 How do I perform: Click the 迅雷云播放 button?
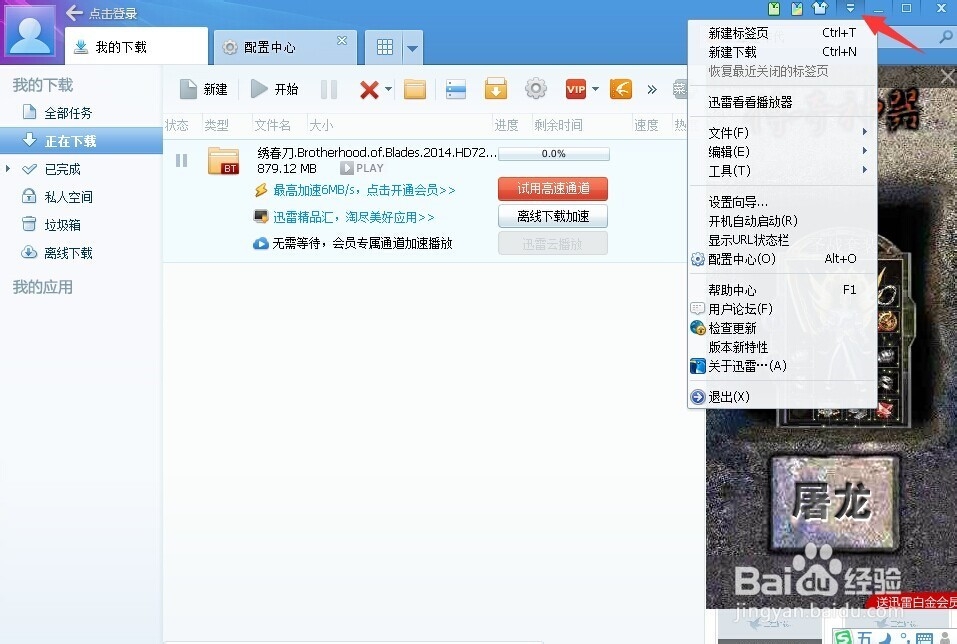[x=553, y=244]
